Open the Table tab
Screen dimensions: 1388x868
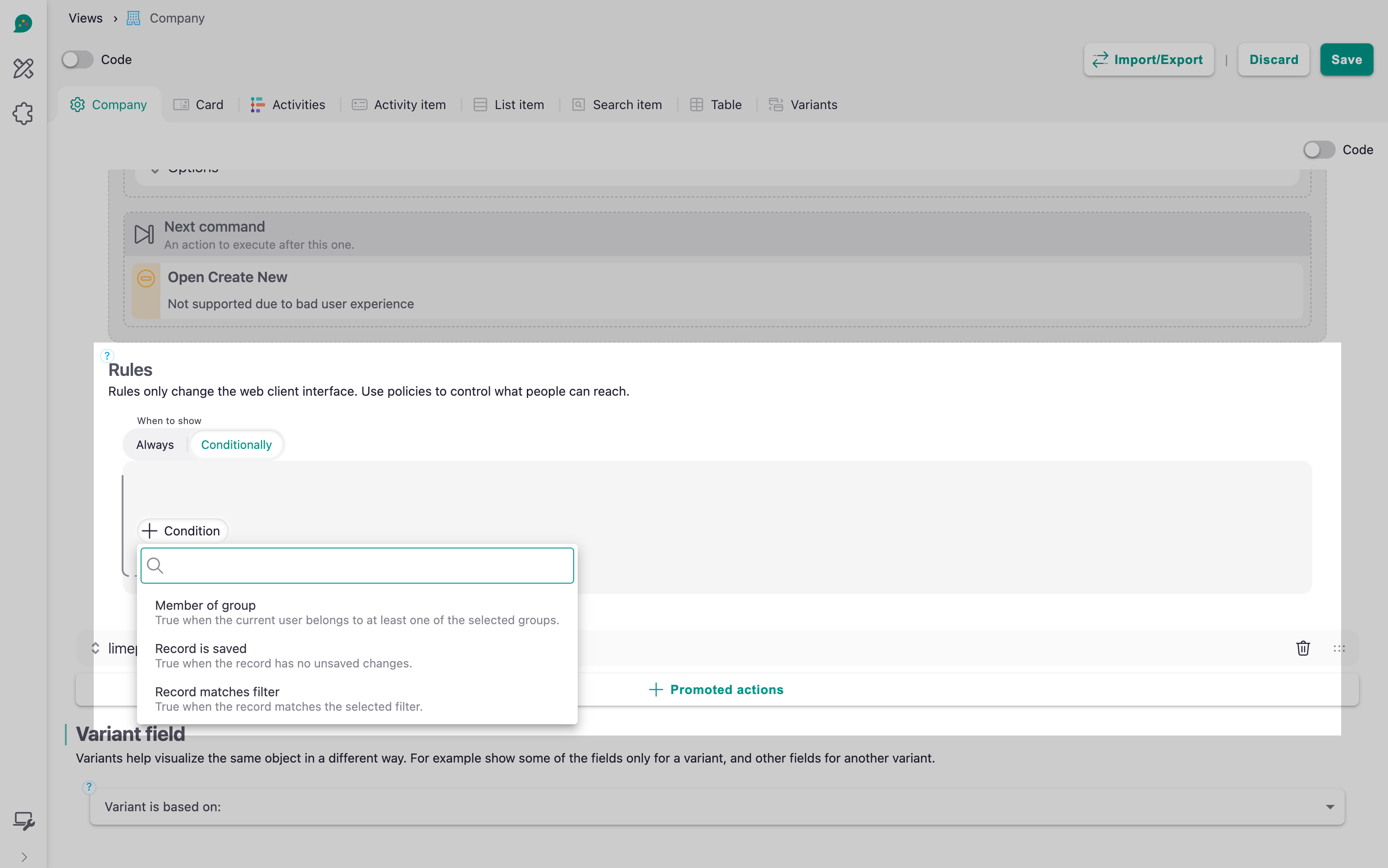716,105
